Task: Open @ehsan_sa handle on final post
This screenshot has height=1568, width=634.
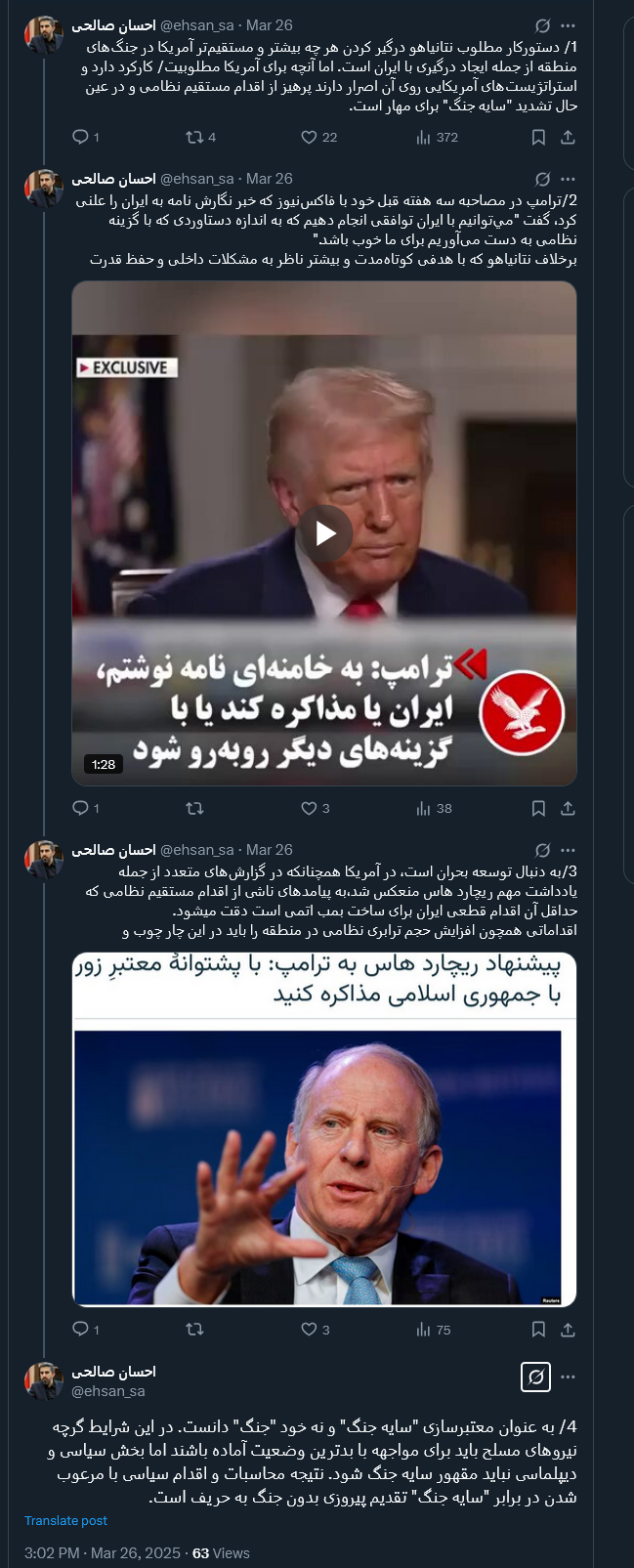Action: 108,1390
